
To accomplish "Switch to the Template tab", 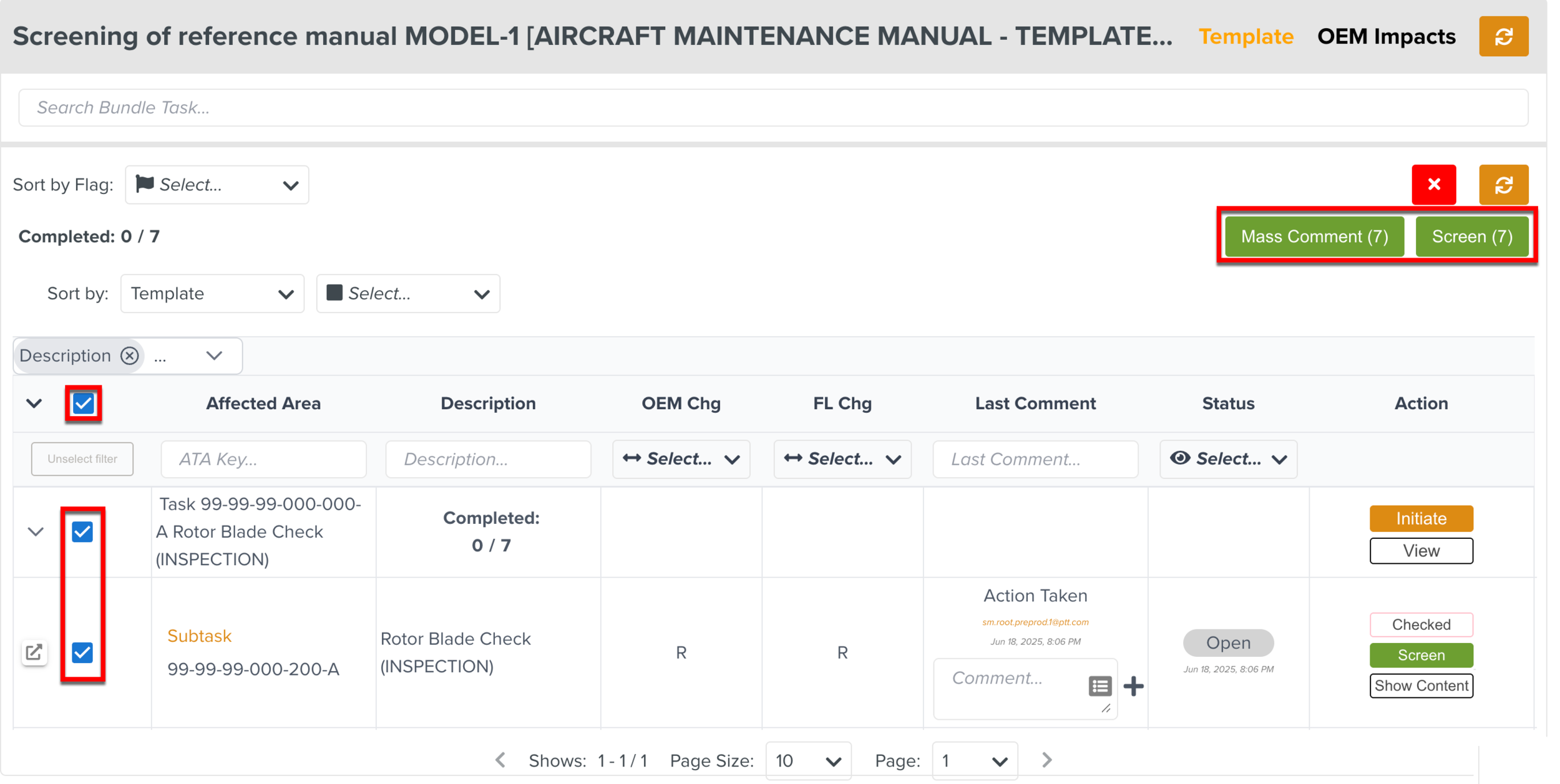I will [x=1246, y=37].
